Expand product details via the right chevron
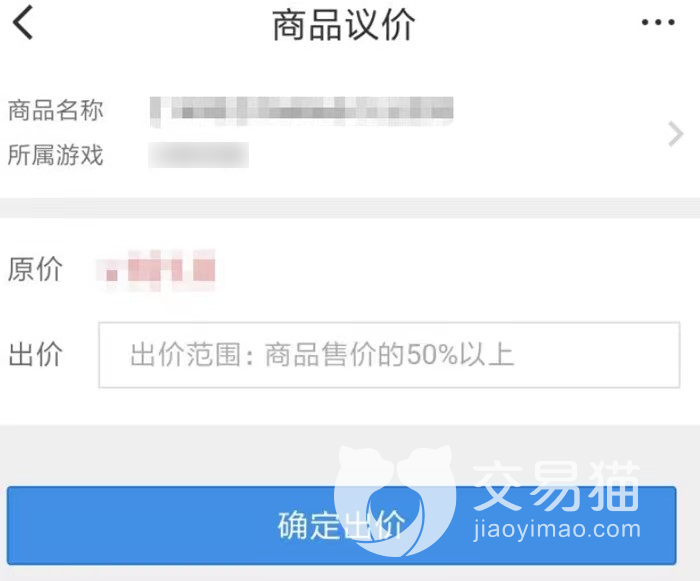 click(x=675, y=134)
